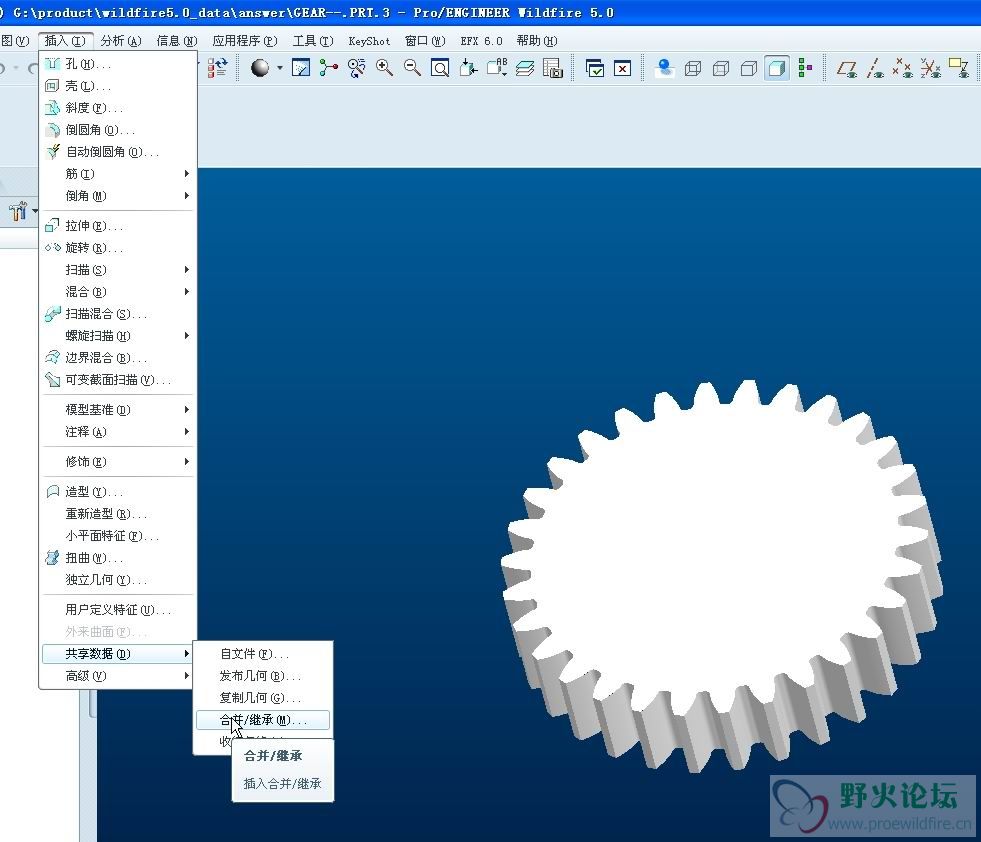Click the zoom in magnifier
Image resolution: width=981 pixels, height=842 pixels.
pyautogui.click(x=384, y=68)
